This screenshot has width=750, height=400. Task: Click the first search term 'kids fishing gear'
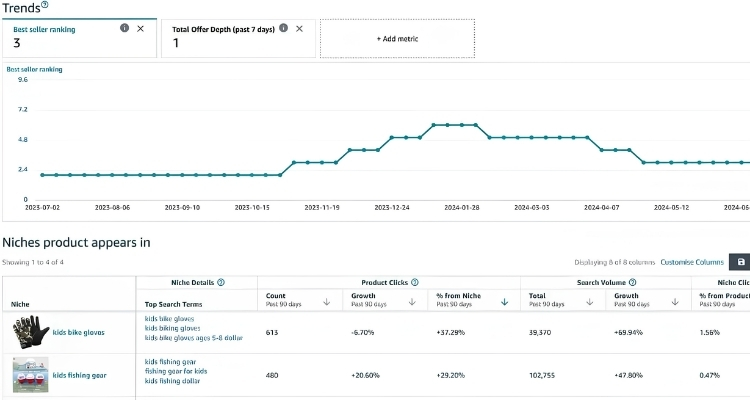coord(170,362)
